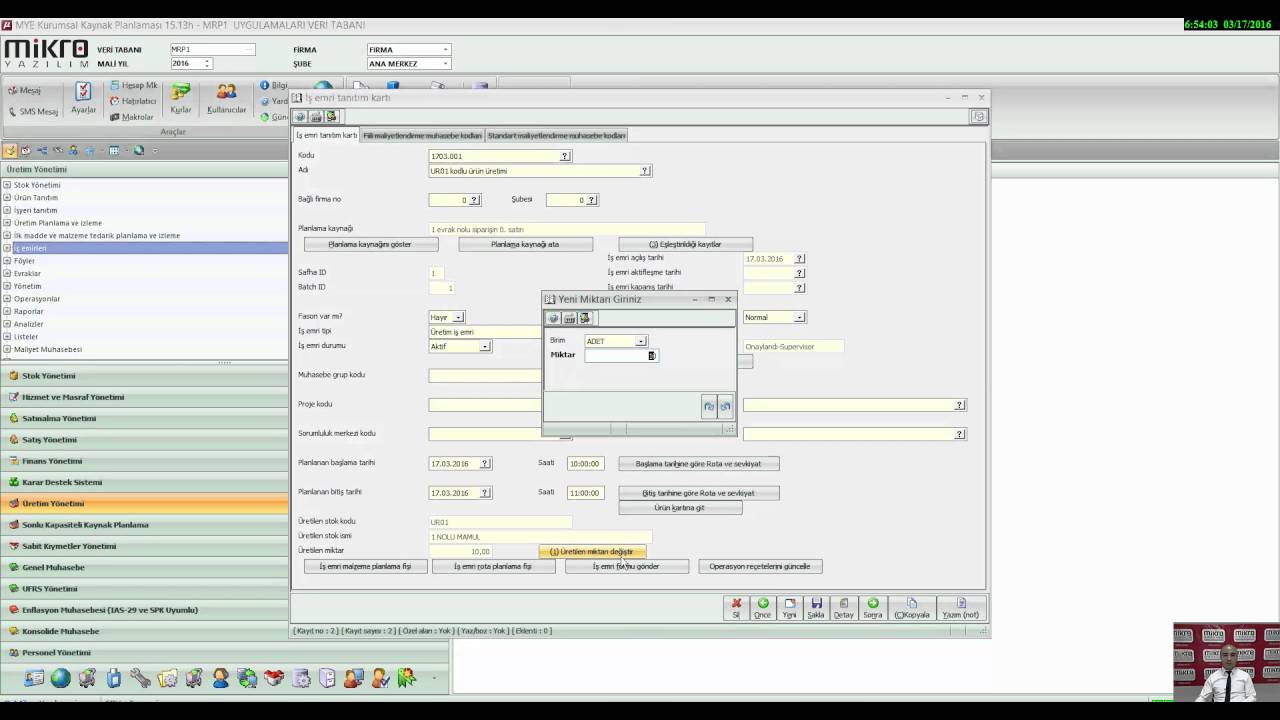Screen dimensions: 1280x720
Task: Click calculator icon in Miktar field
Action: pos(652,355)
